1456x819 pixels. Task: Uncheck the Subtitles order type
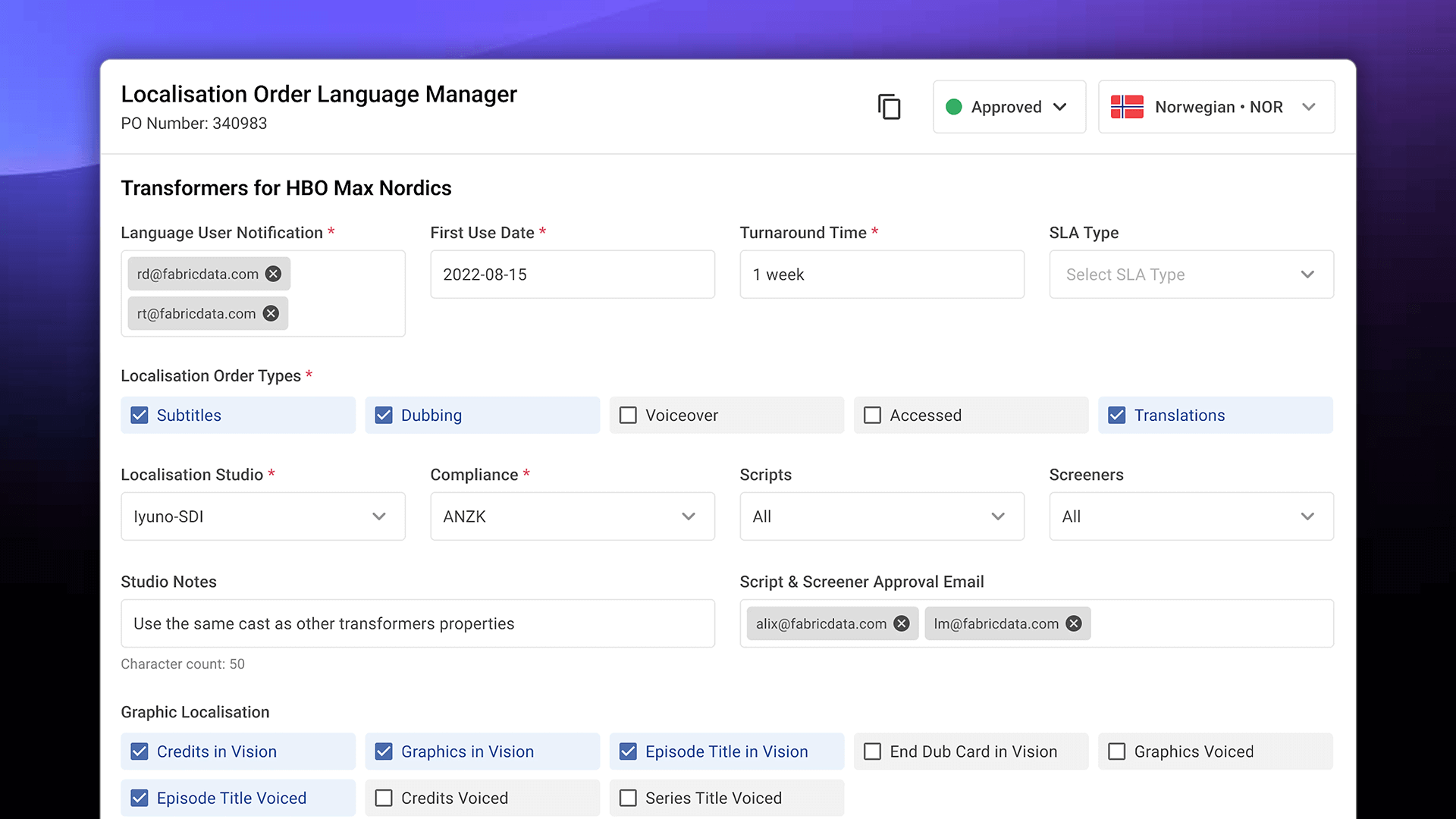pos(140,416)
